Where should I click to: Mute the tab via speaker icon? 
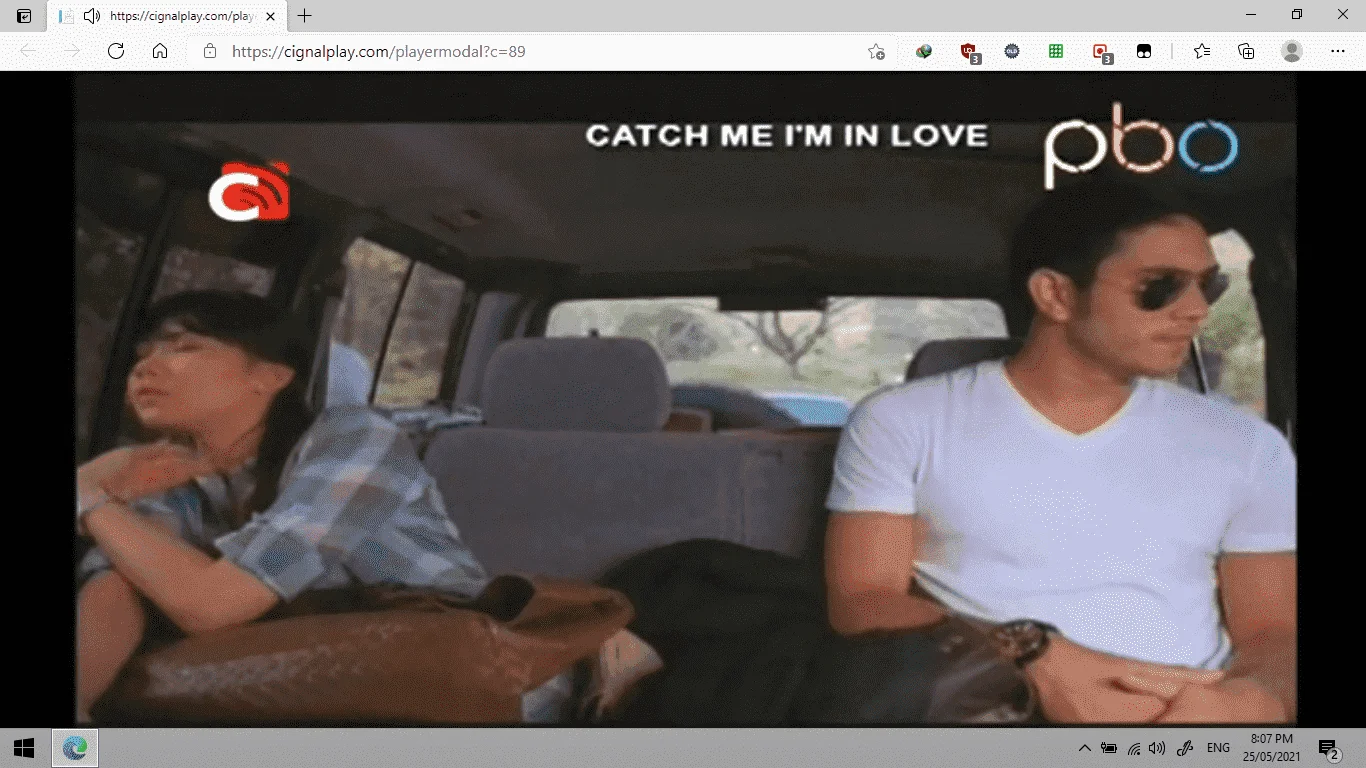[x=92, y=16]
